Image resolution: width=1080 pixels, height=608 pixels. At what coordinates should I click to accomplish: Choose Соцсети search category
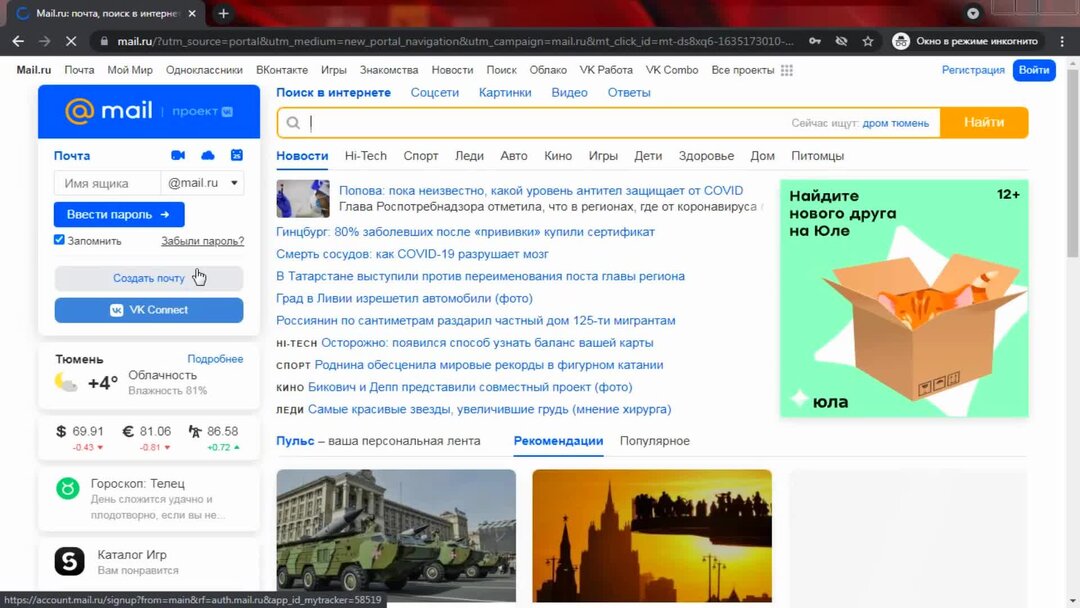click(435, 92)
